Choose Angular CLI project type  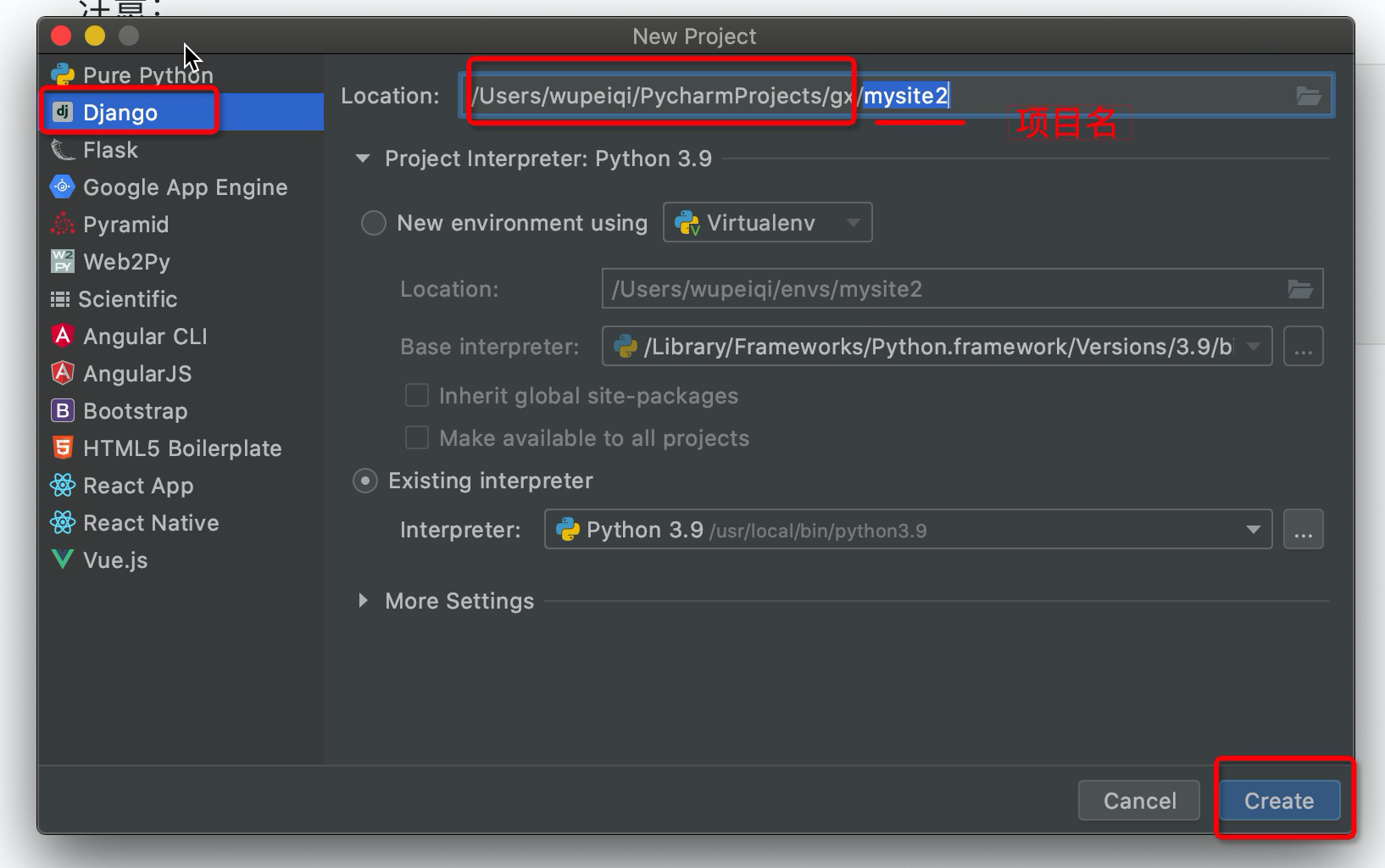coord(60,336)
